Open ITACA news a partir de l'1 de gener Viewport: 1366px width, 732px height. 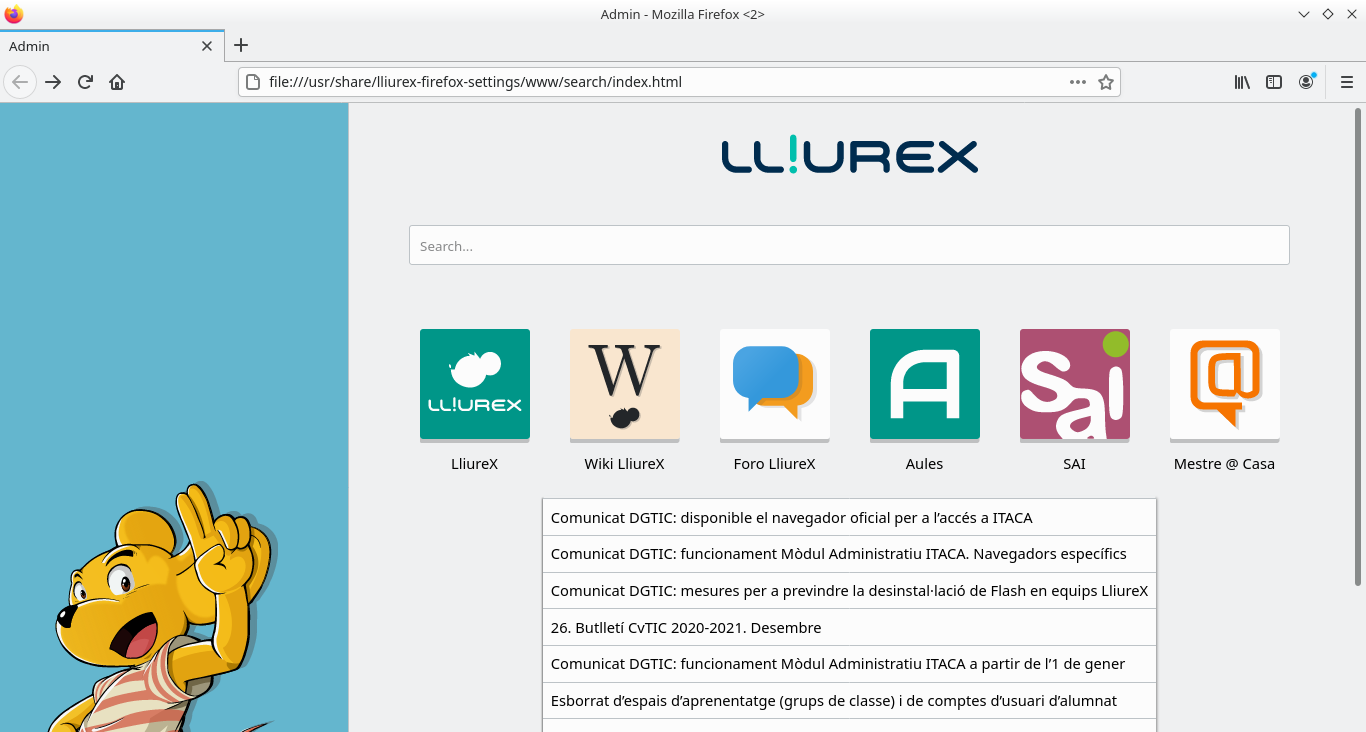pyautogui.click(x=849, y=664)
